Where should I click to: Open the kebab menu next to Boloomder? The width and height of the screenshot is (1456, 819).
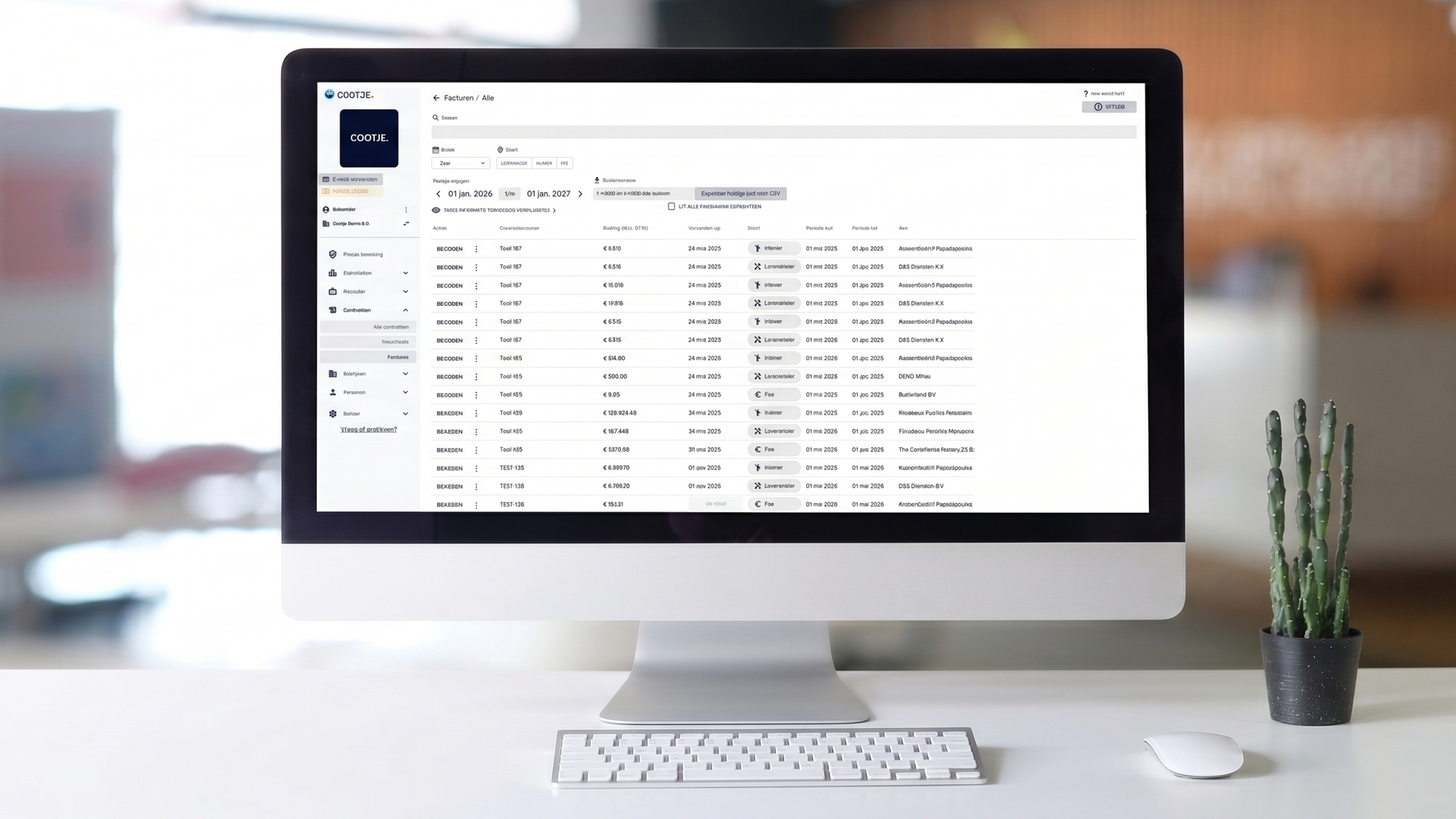pos(406,210)
